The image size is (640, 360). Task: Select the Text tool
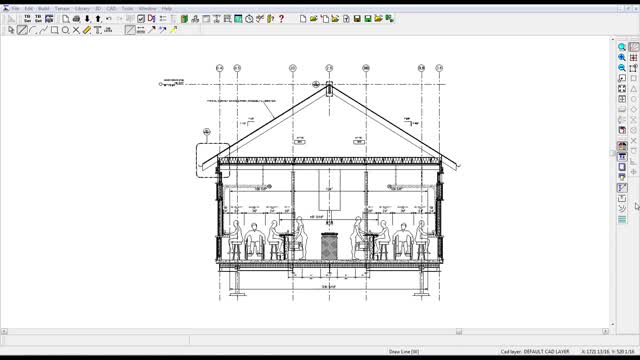click(98, 30)
